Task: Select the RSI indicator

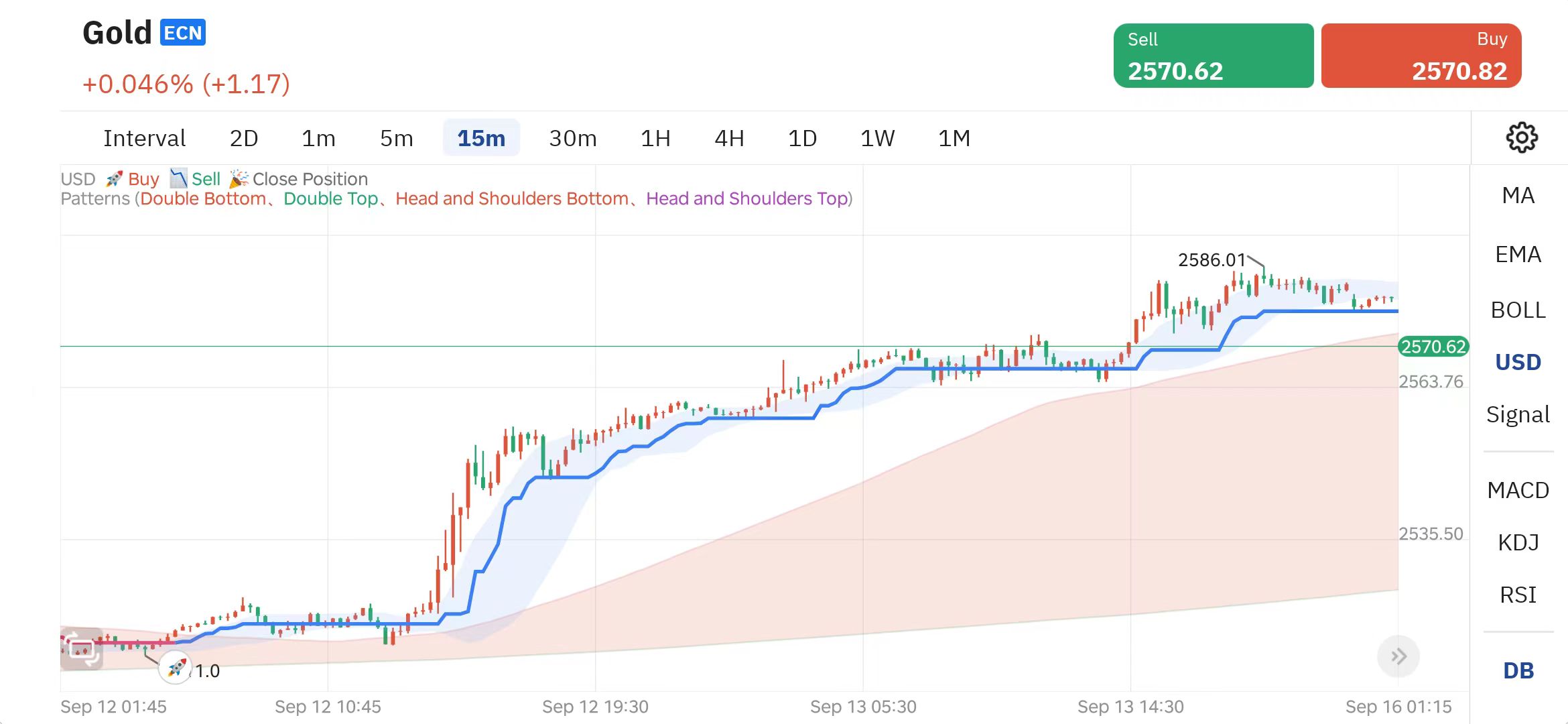Action: tap(1518, 595)
